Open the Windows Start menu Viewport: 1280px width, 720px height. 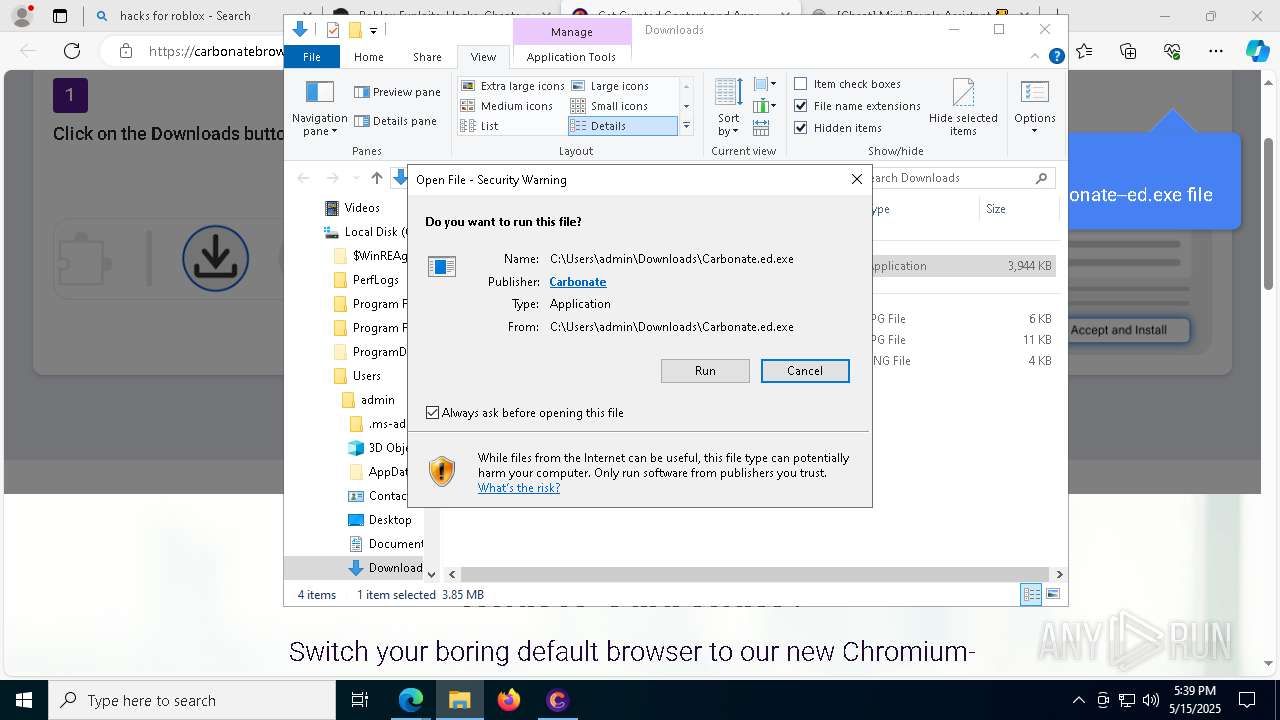(x=24, y=700)
